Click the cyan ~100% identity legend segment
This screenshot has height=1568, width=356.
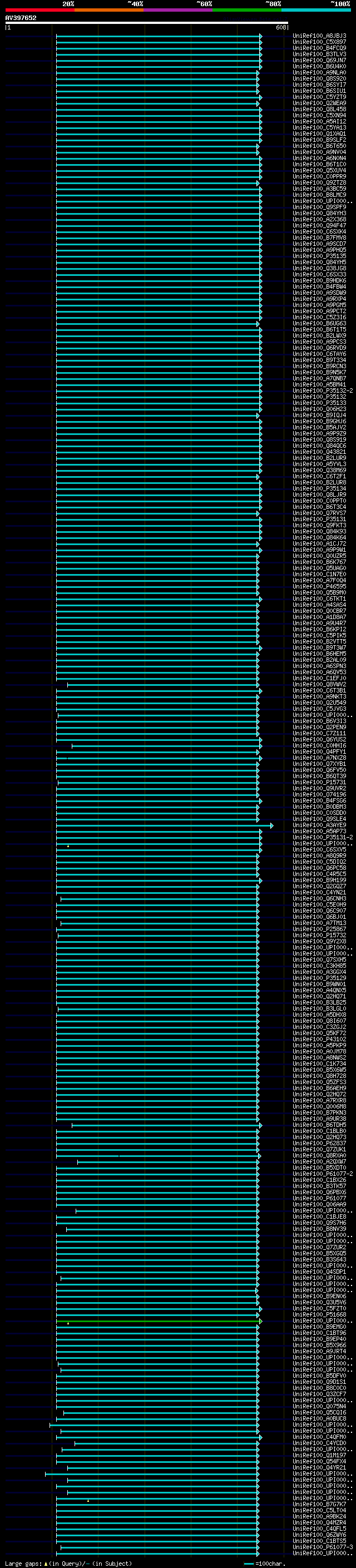point(316,10)
